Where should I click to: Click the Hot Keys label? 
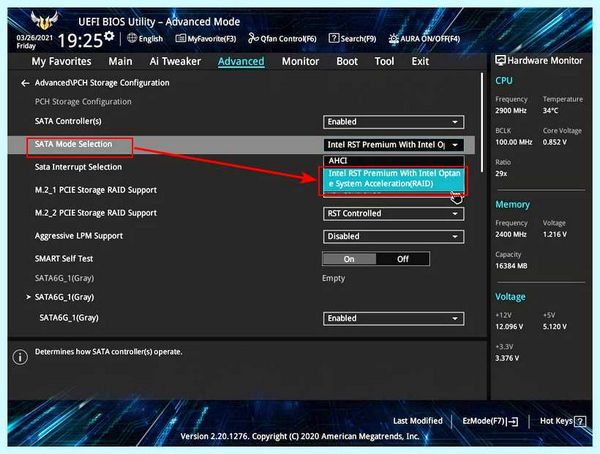(x=556, y=421)
